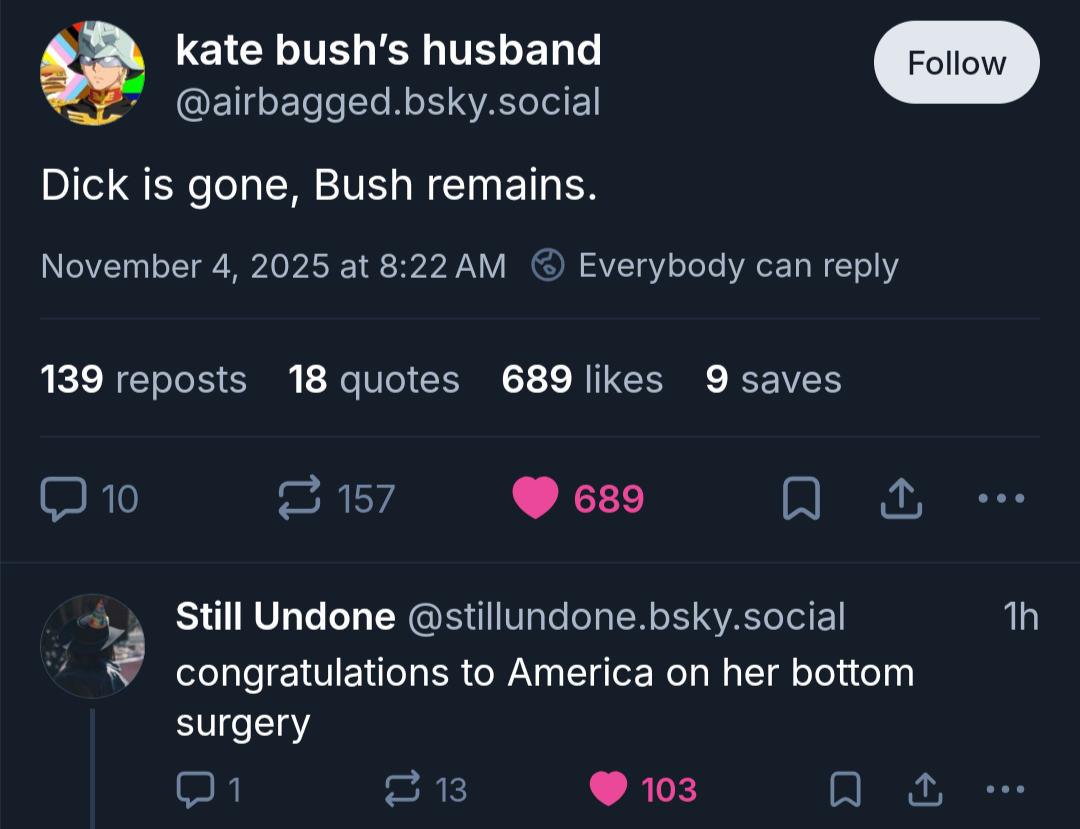1080x829 pixels.
Task: View the list of 139 reposts
Action: [x=143, y=380]
